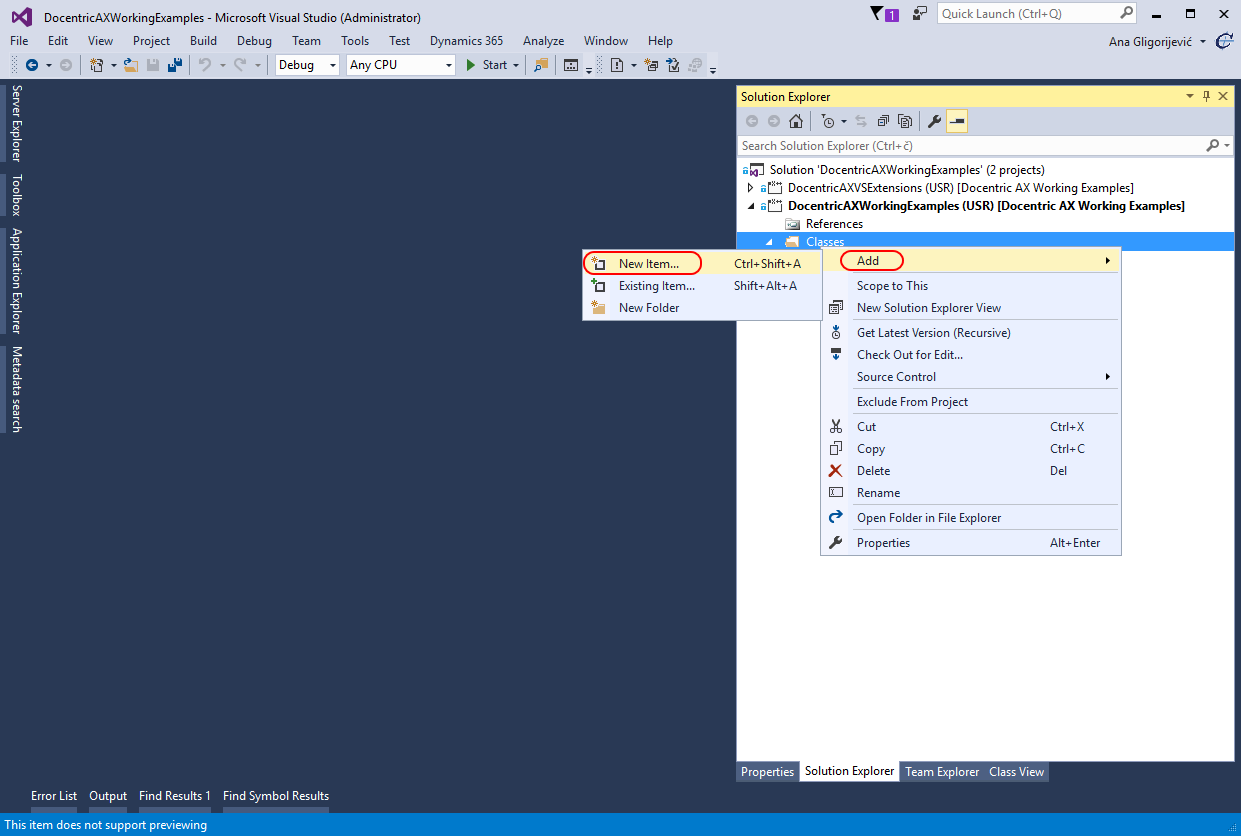1241x836 pixels.
Task: Open the Analyze menu
Action: (x=543, y=41)
